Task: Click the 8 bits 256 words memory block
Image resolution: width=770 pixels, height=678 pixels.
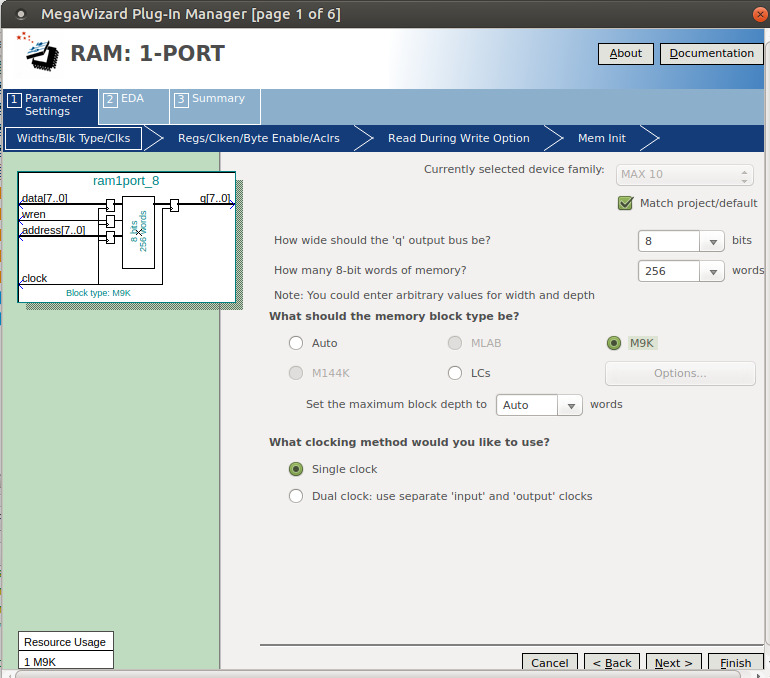Action: [138, 232]
